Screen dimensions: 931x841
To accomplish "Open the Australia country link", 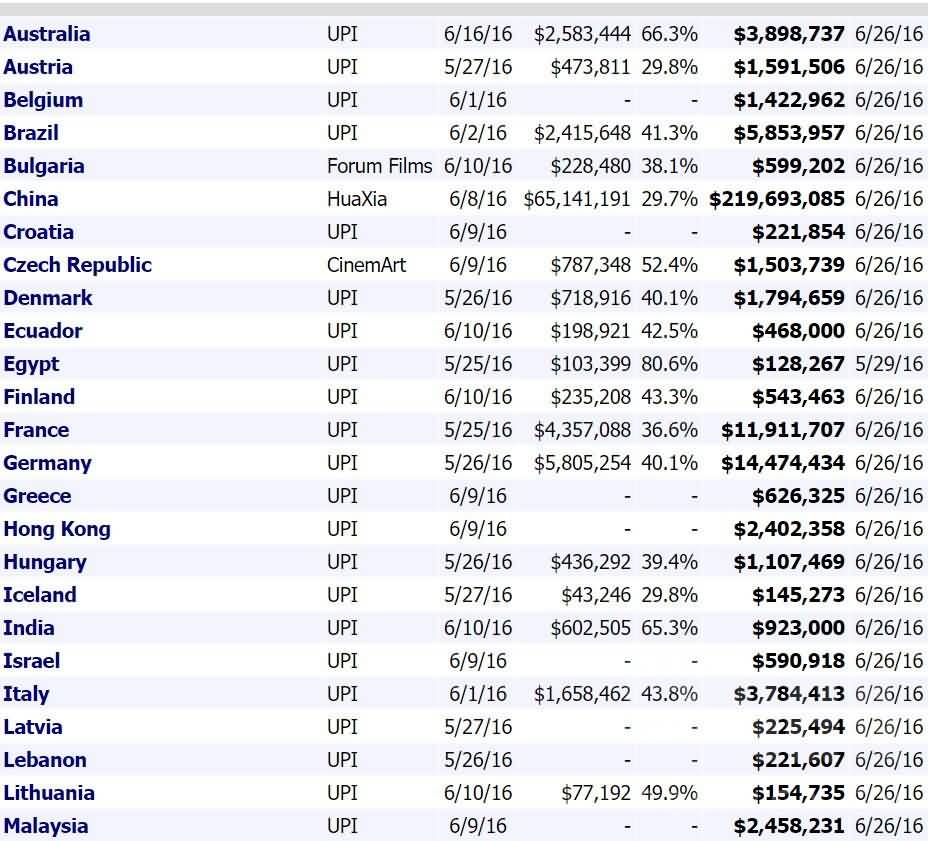I will [x=46, y=34].
